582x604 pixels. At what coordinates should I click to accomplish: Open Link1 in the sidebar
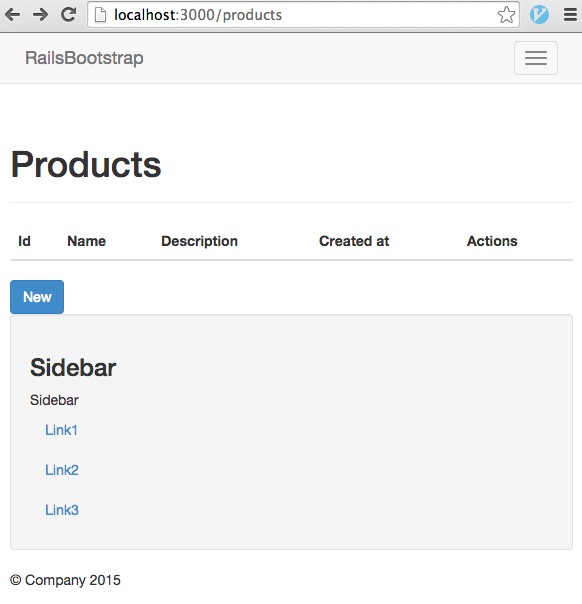tap(61, 430)
